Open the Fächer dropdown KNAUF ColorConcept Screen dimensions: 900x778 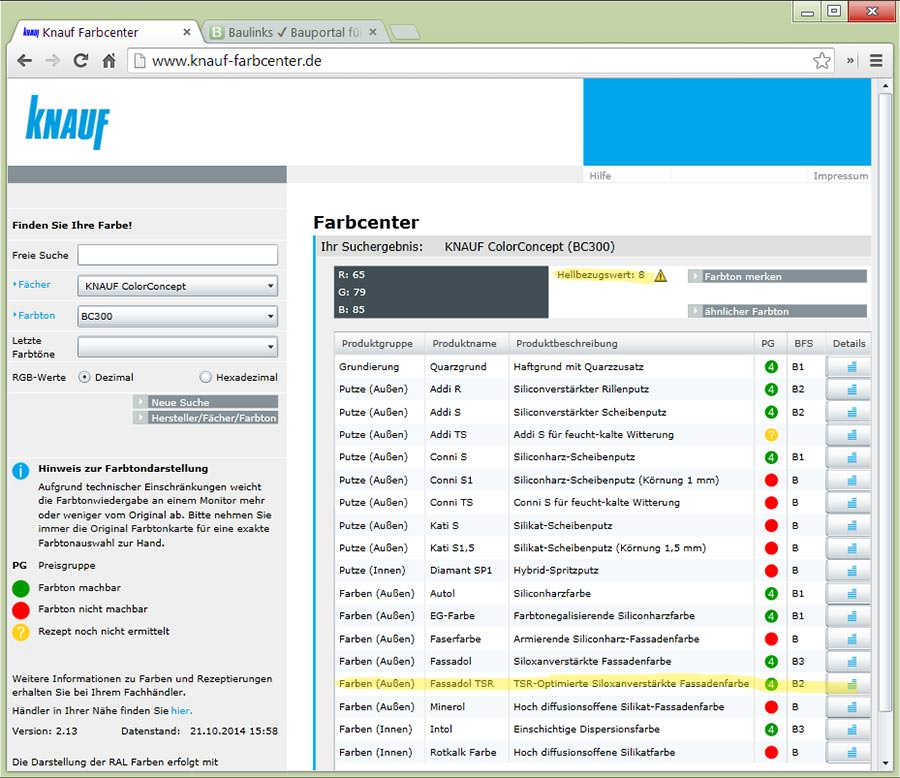(177, 286)
